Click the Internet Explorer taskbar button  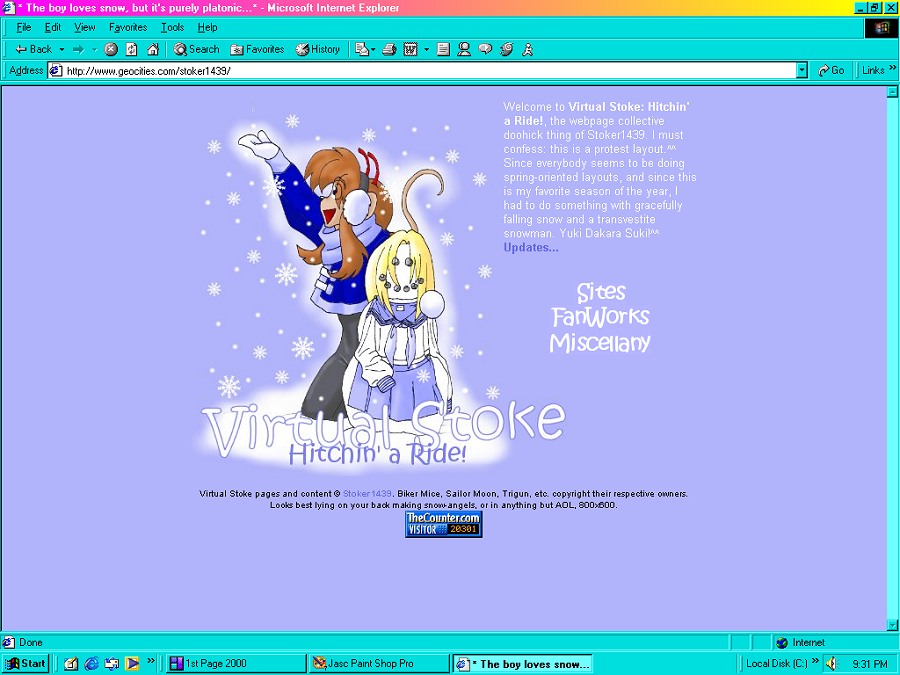522,664
